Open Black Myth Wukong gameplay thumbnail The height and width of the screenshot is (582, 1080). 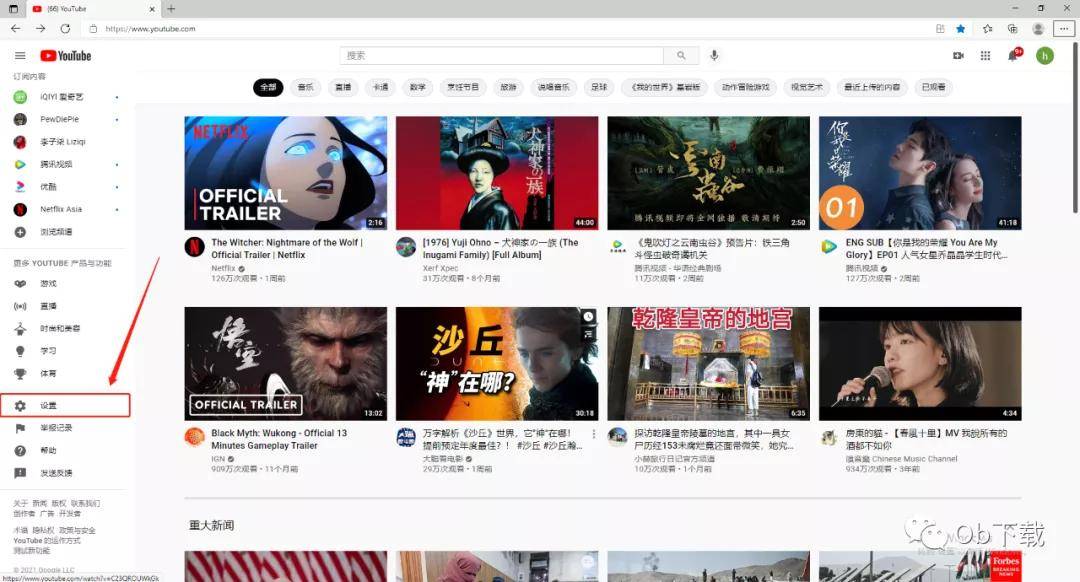tap(286, 364)
